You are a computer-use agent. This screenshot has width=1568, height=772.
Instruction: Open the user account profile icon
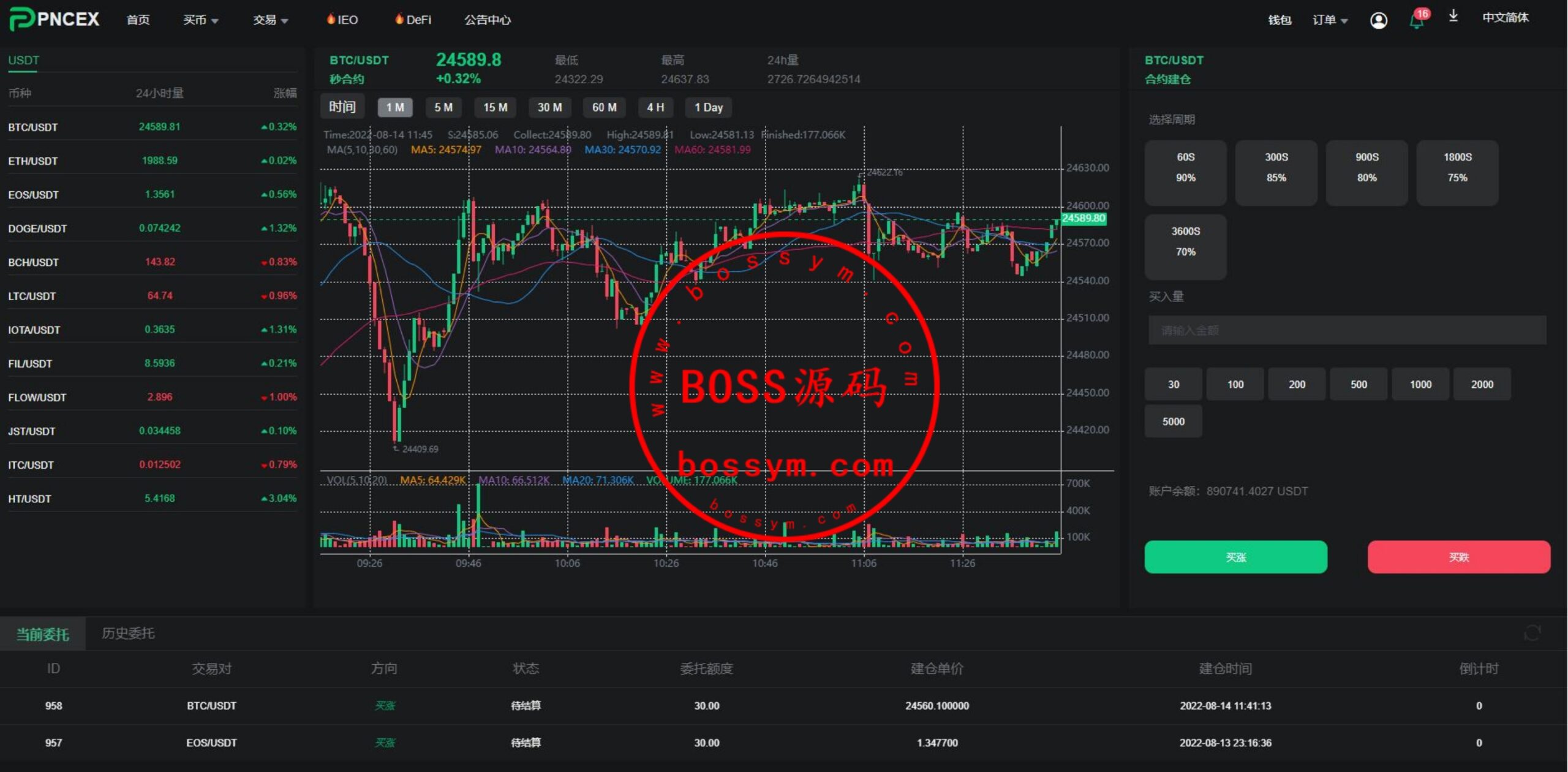(x=1378, y=20)
